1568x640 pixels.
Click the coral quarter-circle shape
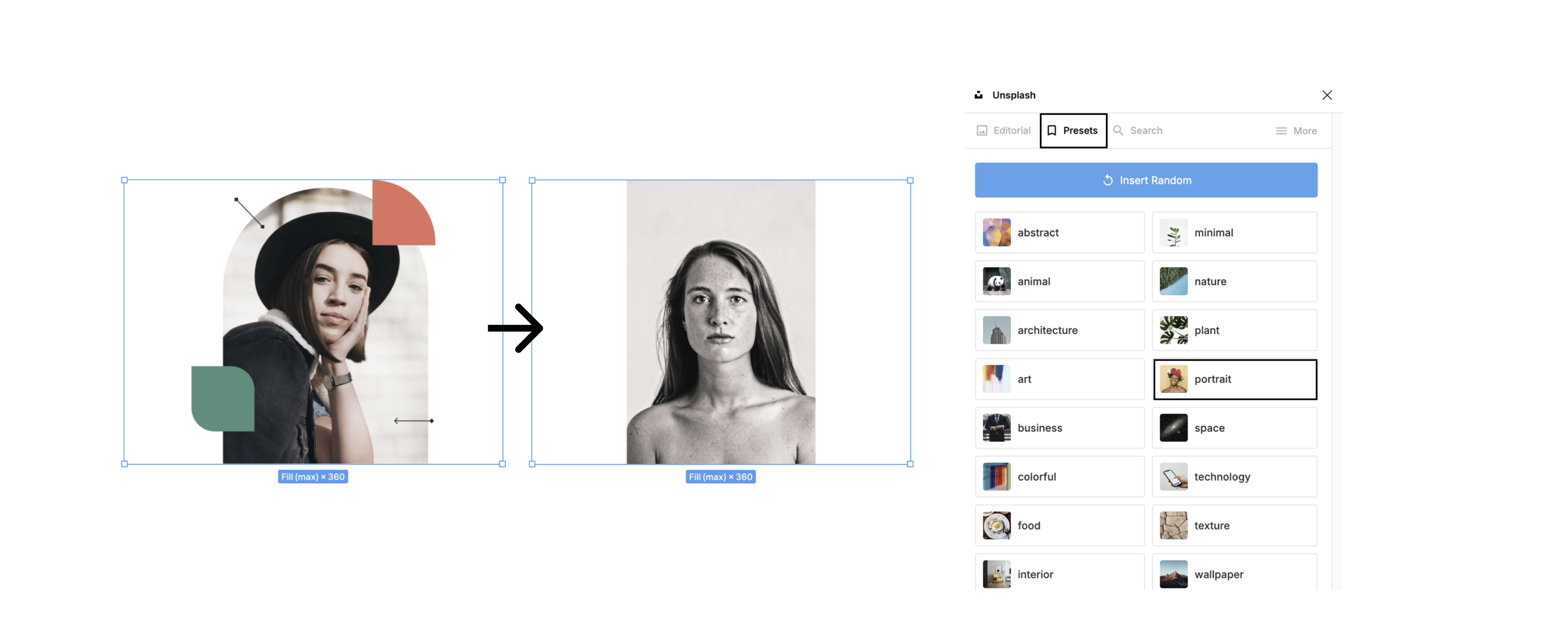point(403,212)
